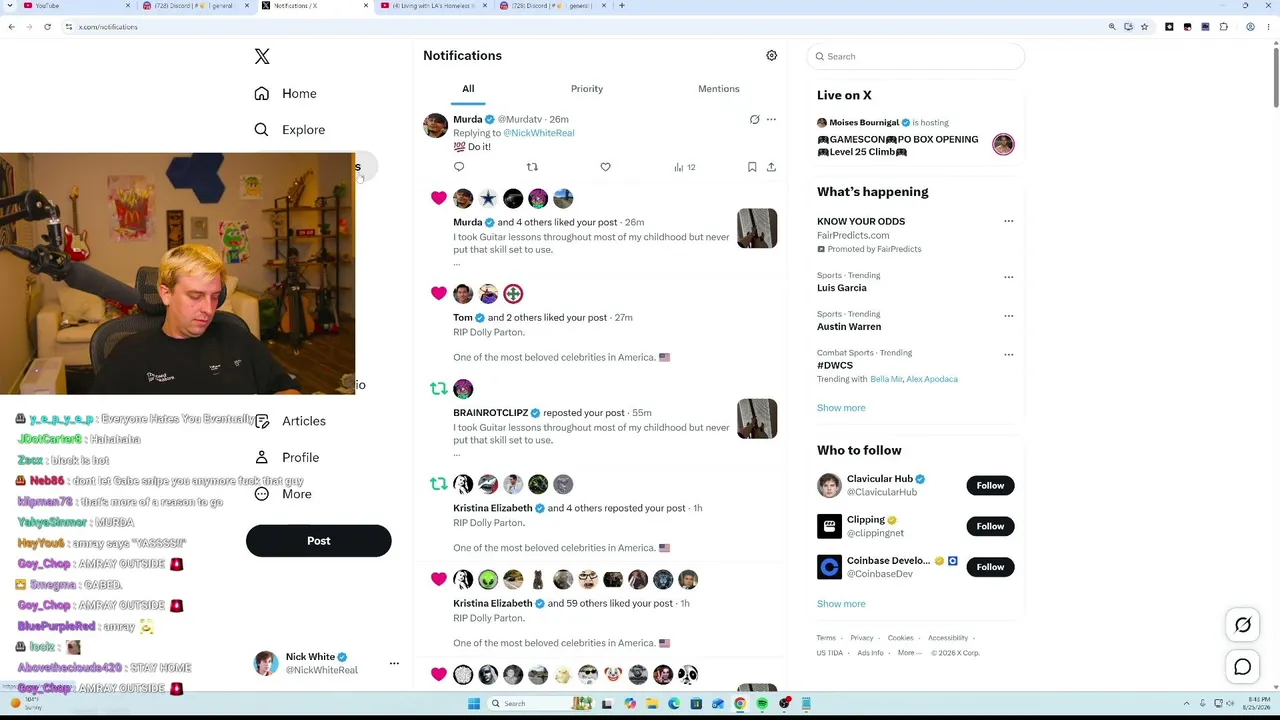Select the All notifications tab
1280x720 pixels.
coord(468,89)
